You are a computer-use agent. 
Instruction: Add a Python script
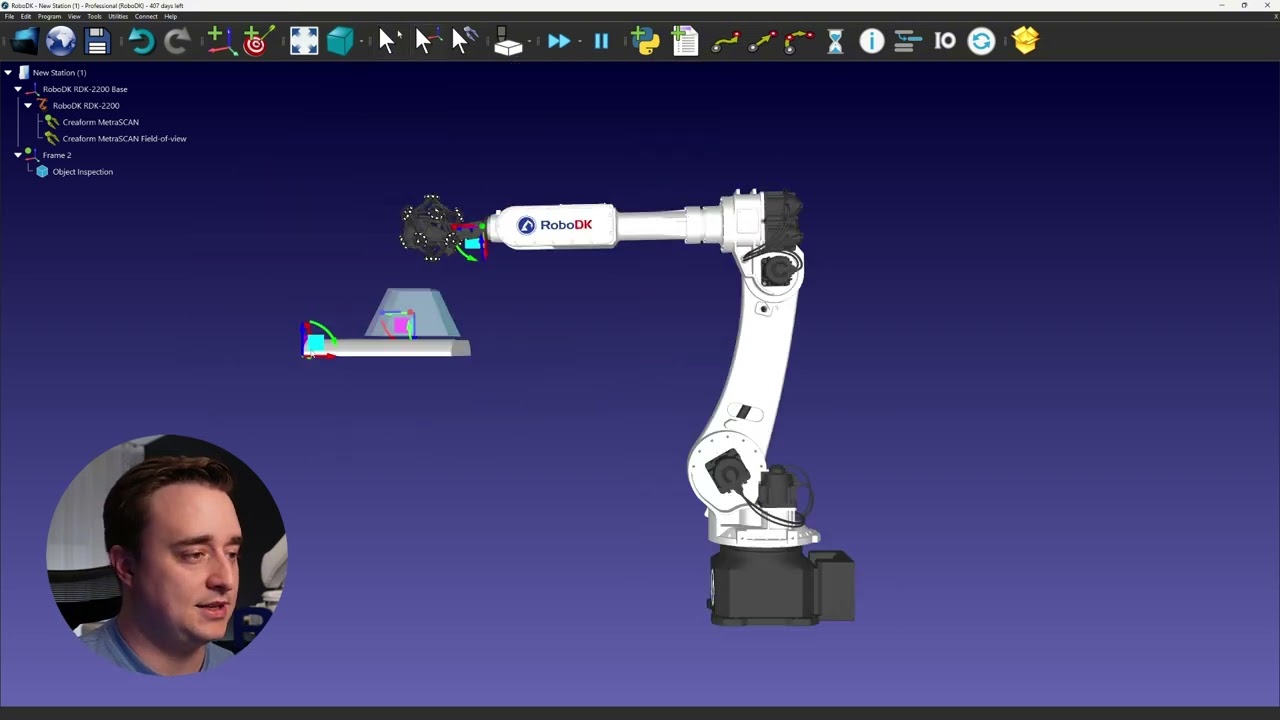point(647,41)
